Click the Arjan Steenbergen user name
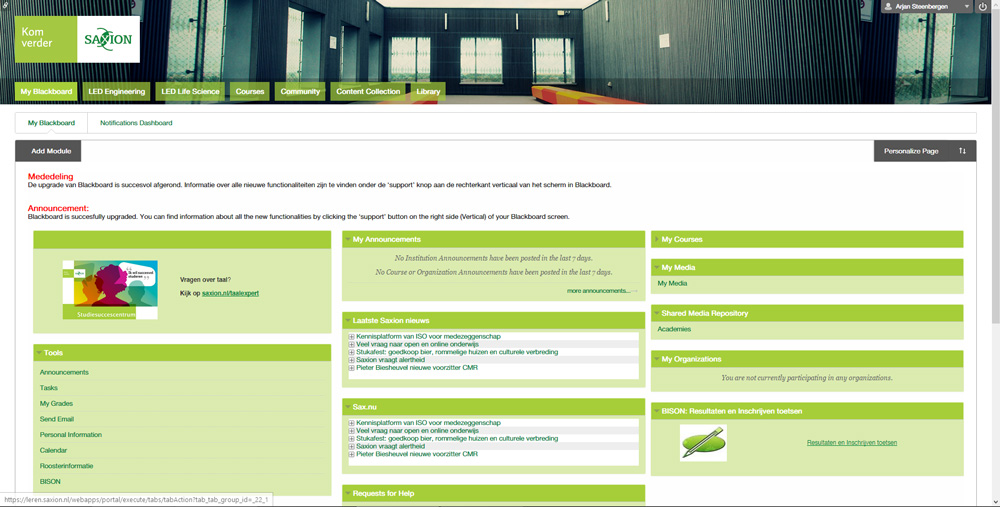The image size is (1000, 507). point(922,6)
